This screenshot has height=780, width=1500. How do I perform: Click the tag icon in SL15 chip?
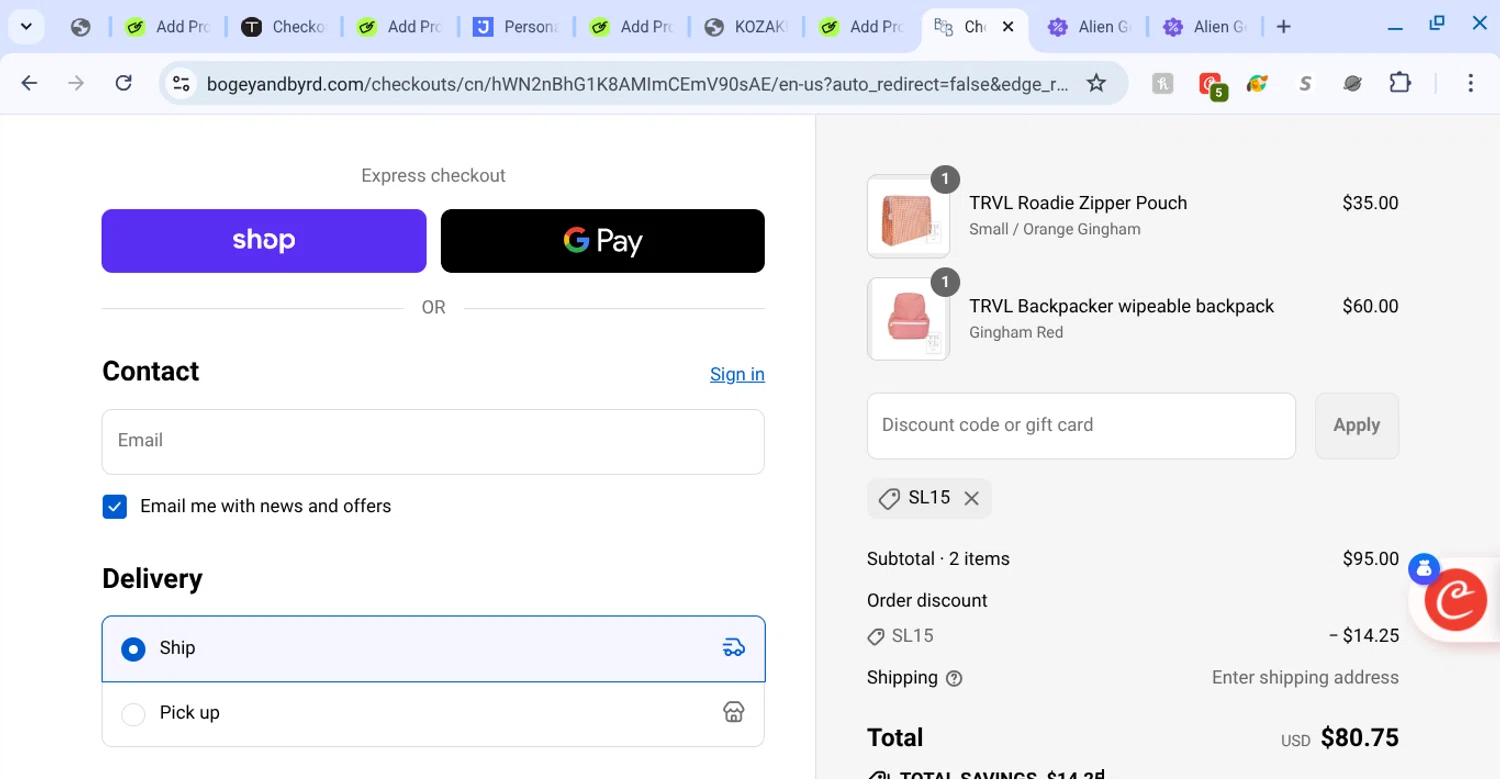point(889,498)
